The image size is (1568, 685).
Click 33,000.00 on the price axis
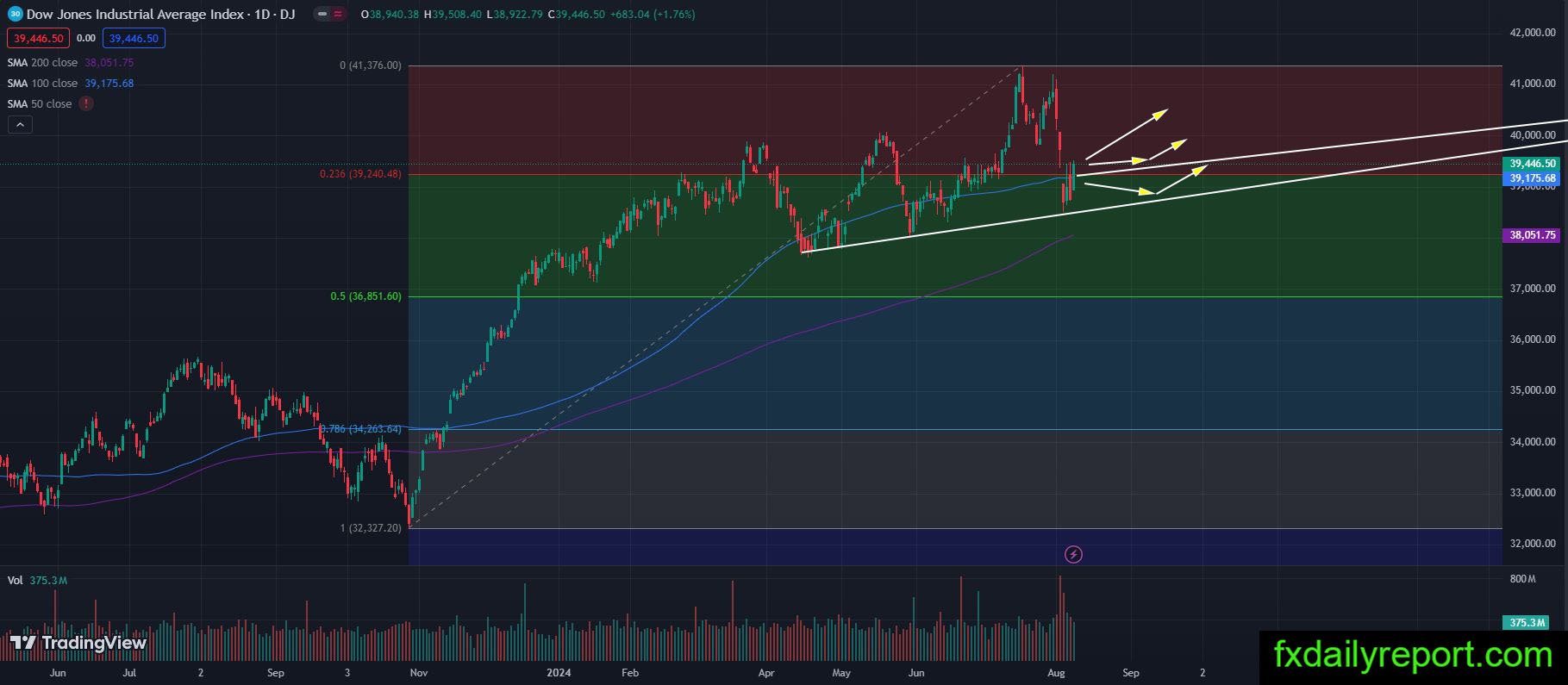pos(1533,493)
